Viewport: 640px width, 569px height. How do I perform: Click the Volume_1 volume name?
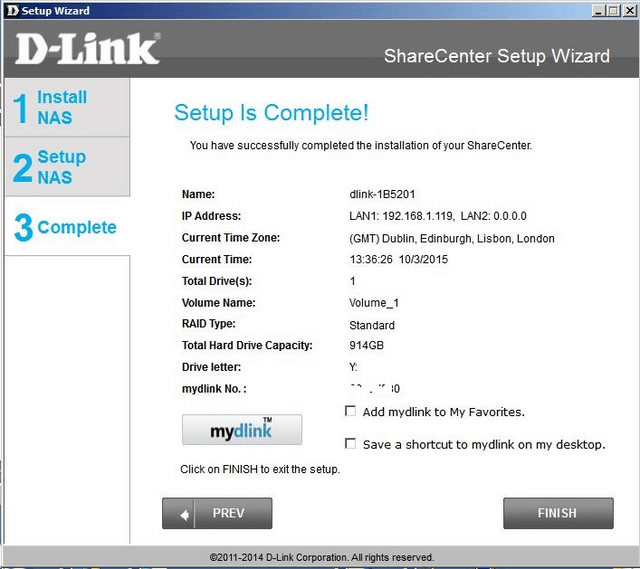(x=374, y=303)
